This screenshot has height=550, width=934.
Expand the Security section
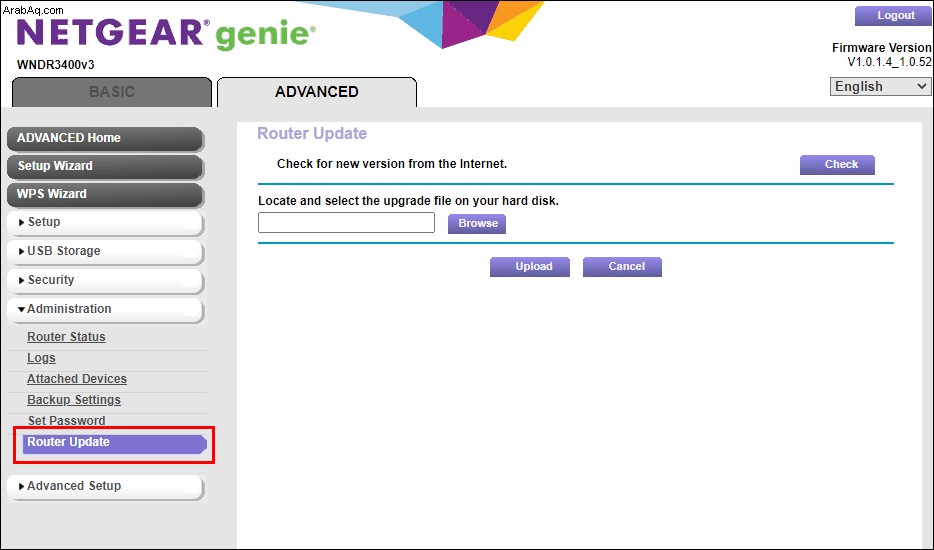(105, 280)
